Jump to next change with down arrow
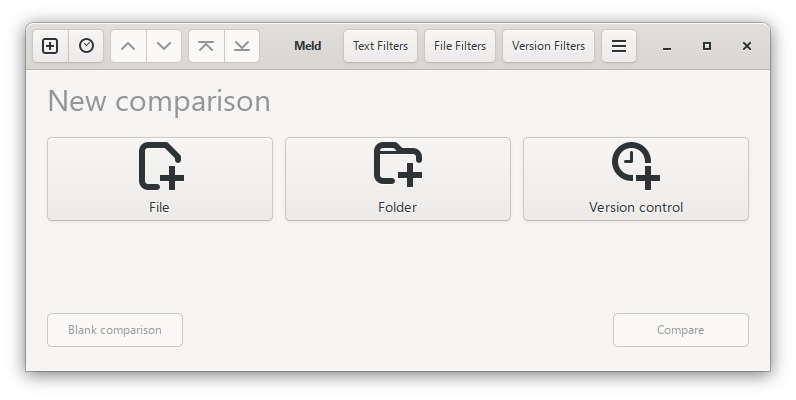Viewport: 796px width, 400px height. click(164, 46)
